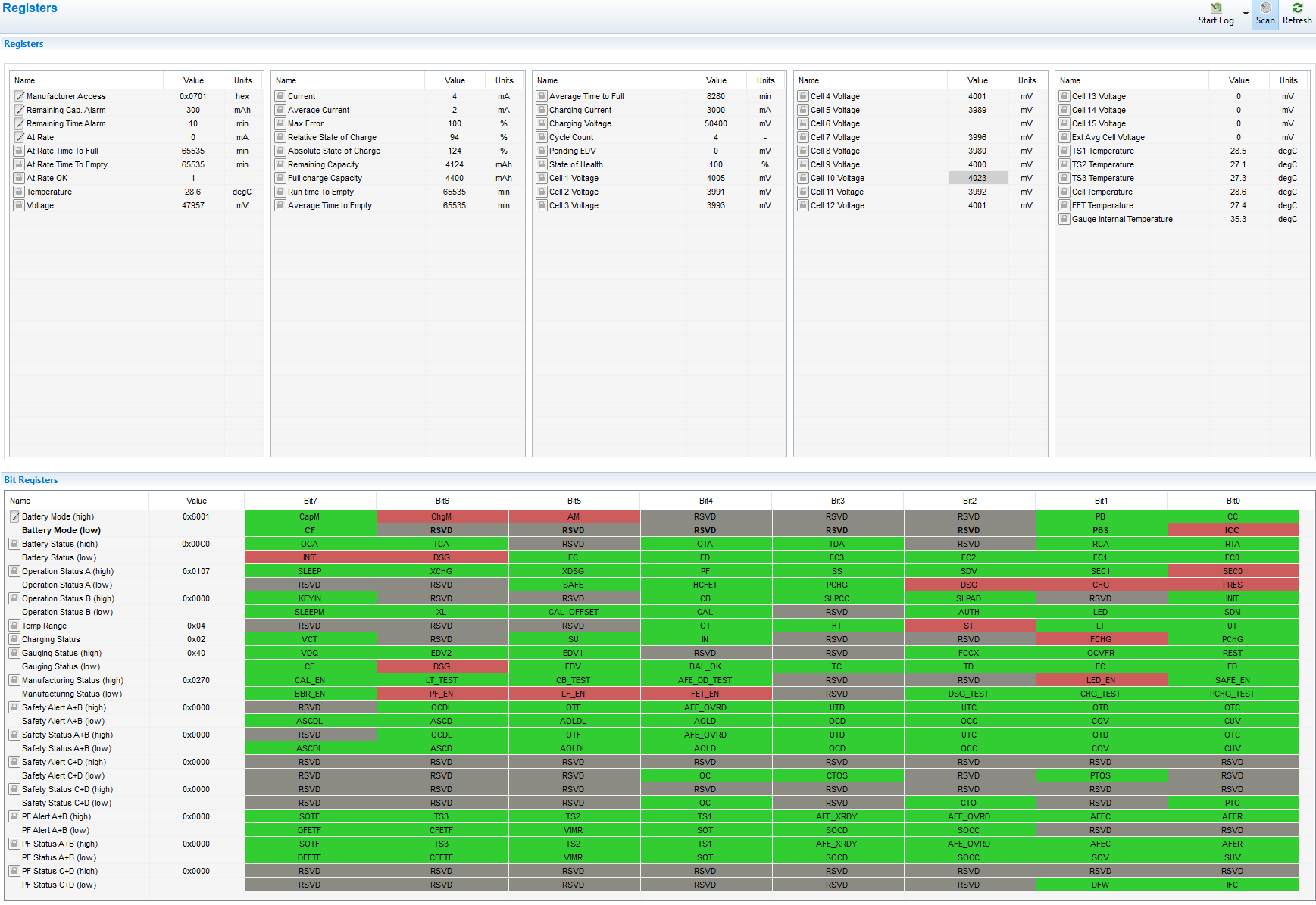1316x905 pixels.
Task: Click the red INIT bit in Battery Status (low)
Action: pos(310,557)
